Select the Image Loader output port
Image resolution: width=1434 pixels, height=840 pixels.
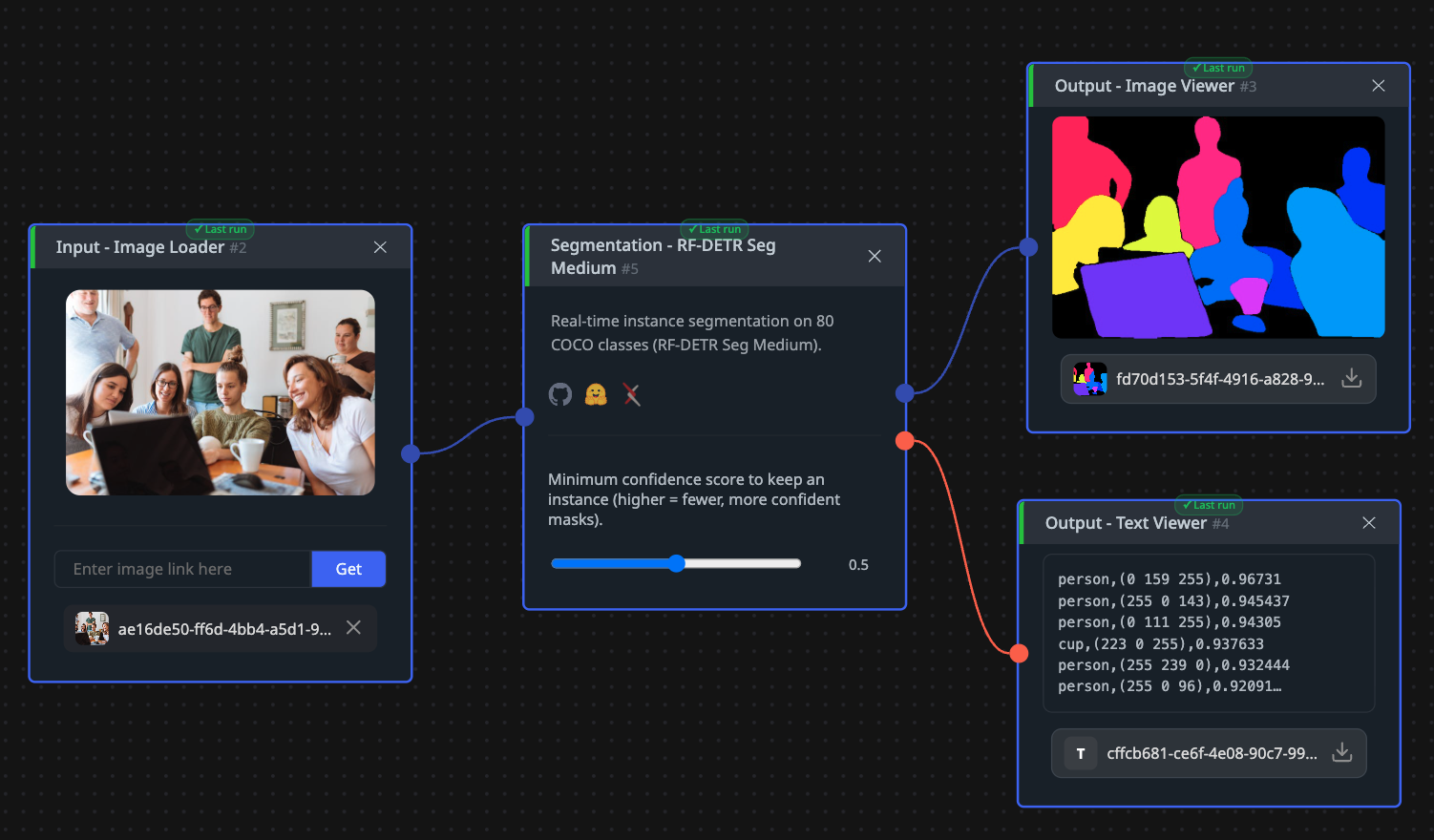[x=411, y=453]
